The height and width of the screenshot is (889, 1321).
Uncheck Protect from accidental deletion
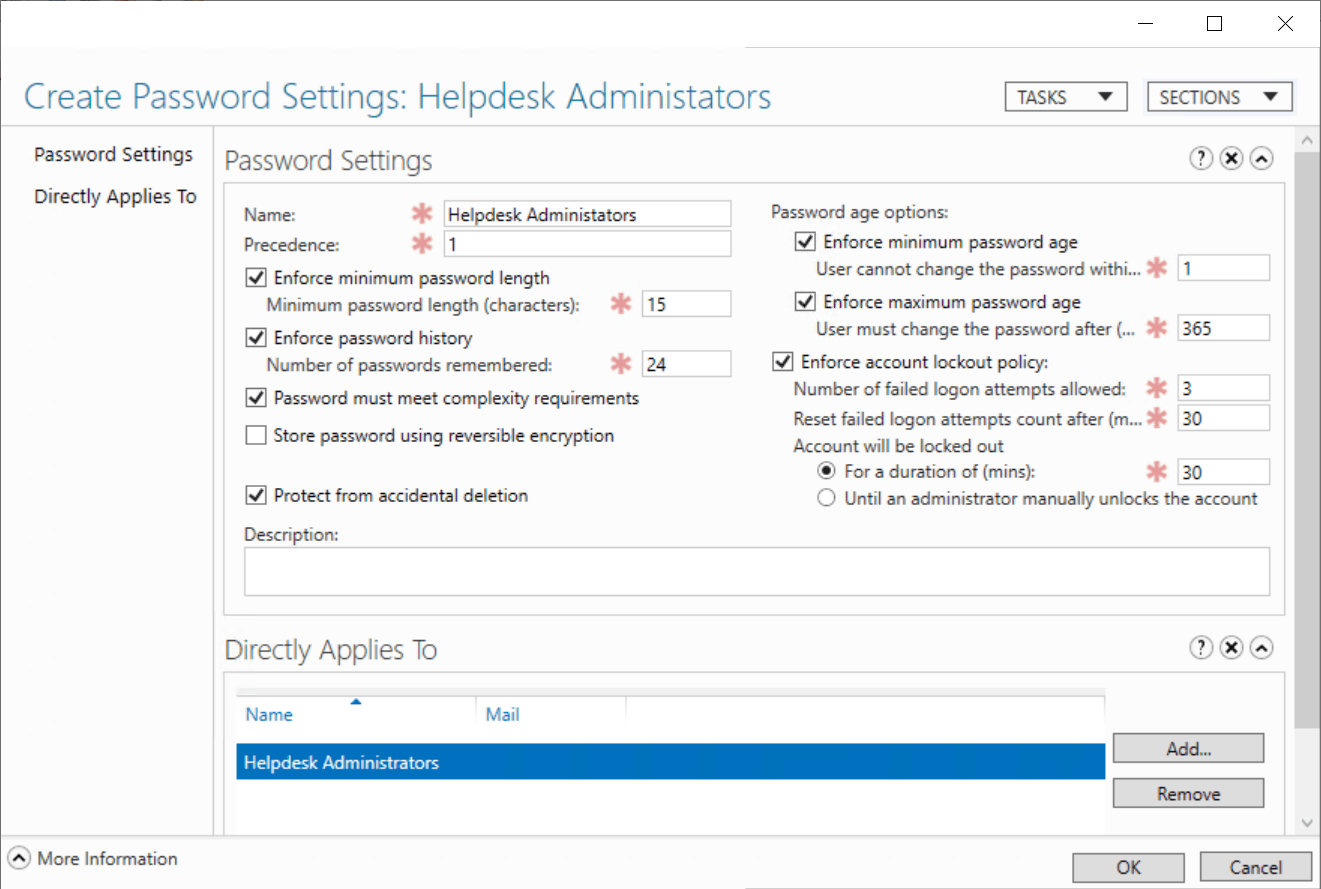[x=257, y=495]
